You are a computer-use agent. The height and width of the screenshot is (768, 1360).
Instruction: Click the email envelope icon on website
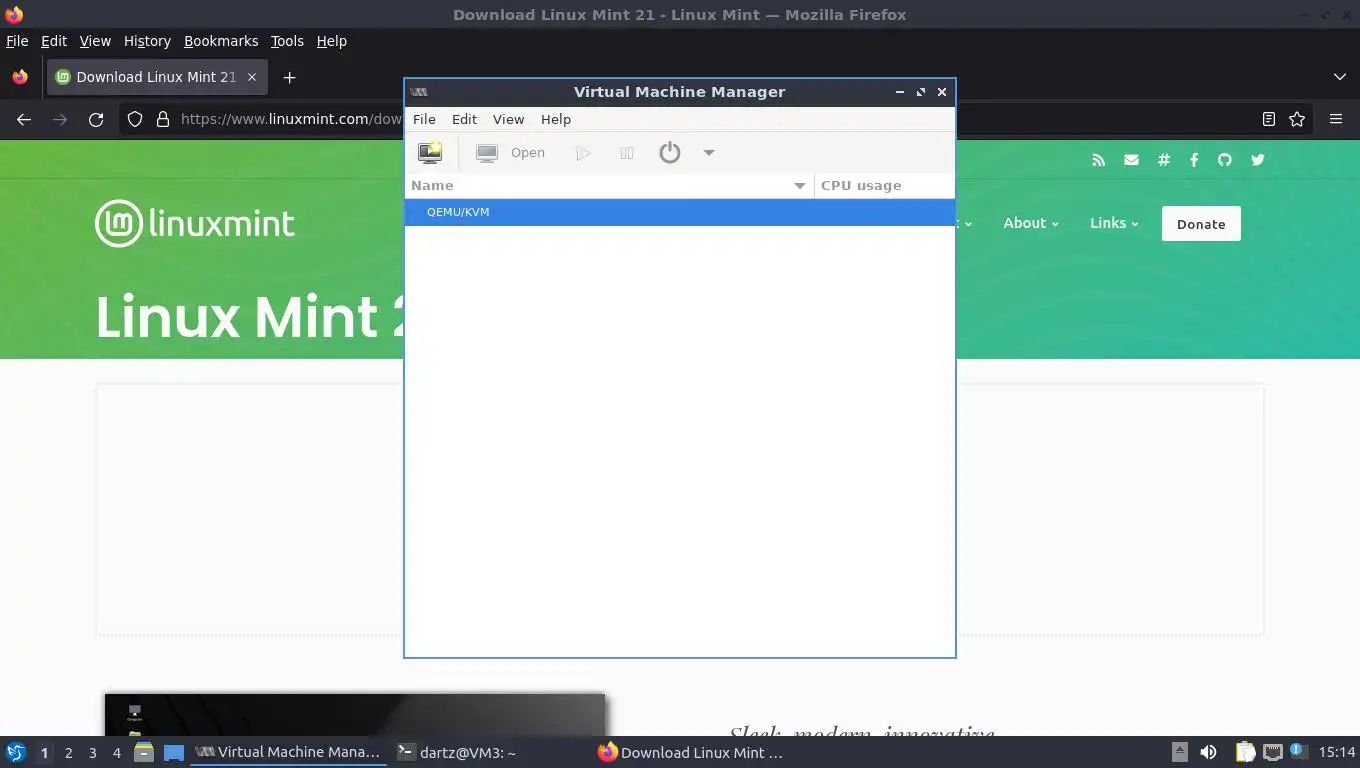pos(1131,160)
